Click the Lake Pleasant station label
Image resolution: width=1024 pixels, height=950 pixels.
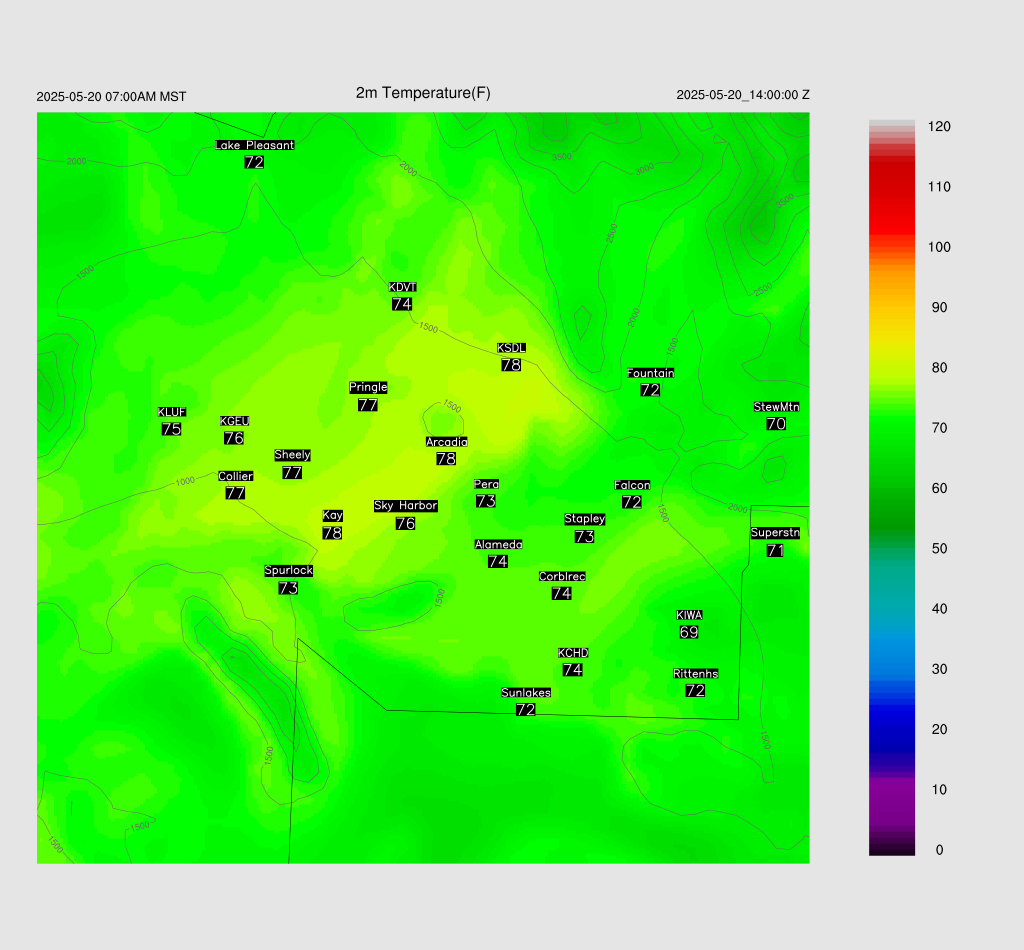[255, 145]
